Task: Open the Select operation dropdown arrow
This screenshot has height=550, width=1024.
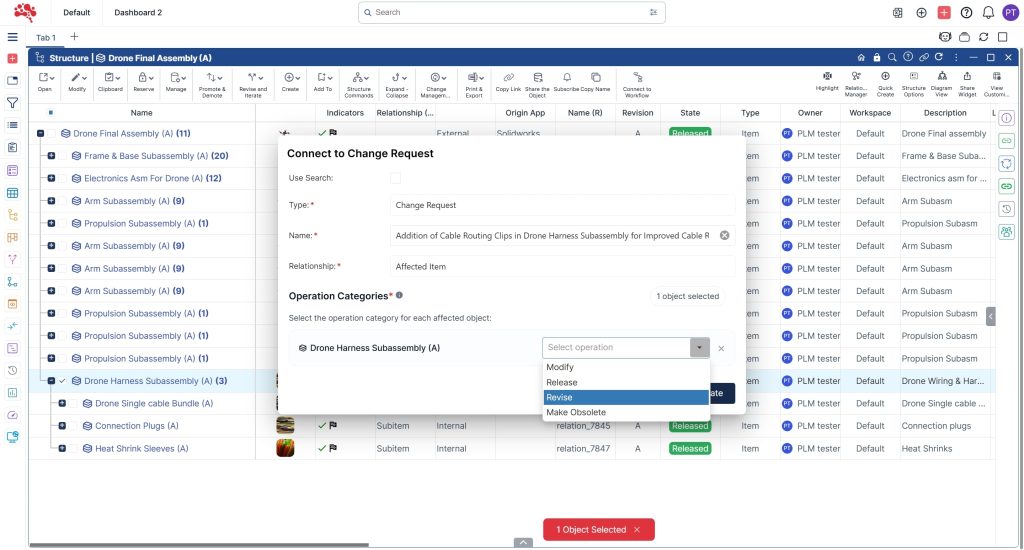Action: pyautogui.click(x=699, y=348)
